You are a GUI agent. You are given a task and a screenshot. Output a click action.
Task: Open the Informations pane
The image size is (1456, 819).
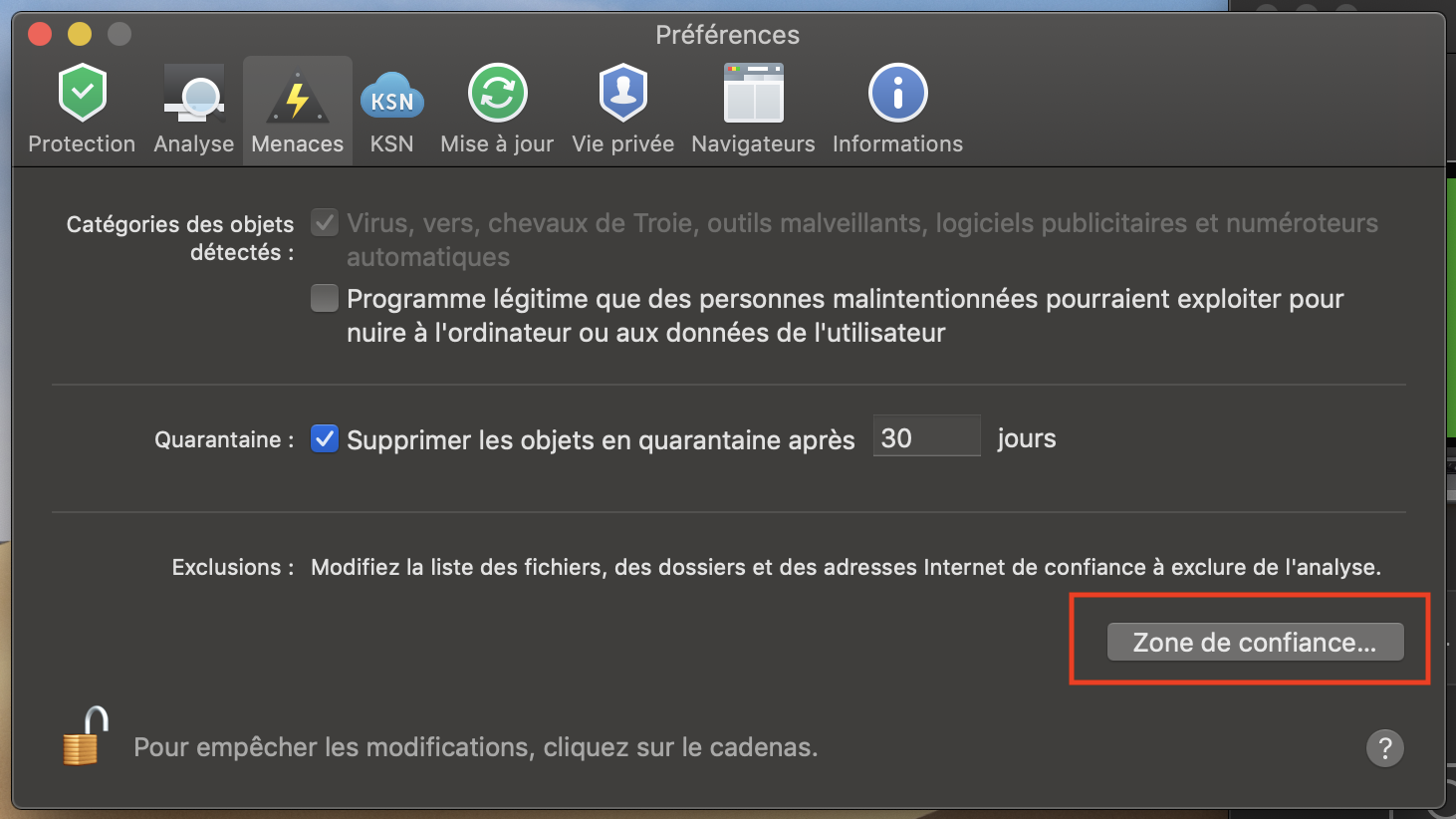pos(897,110)
